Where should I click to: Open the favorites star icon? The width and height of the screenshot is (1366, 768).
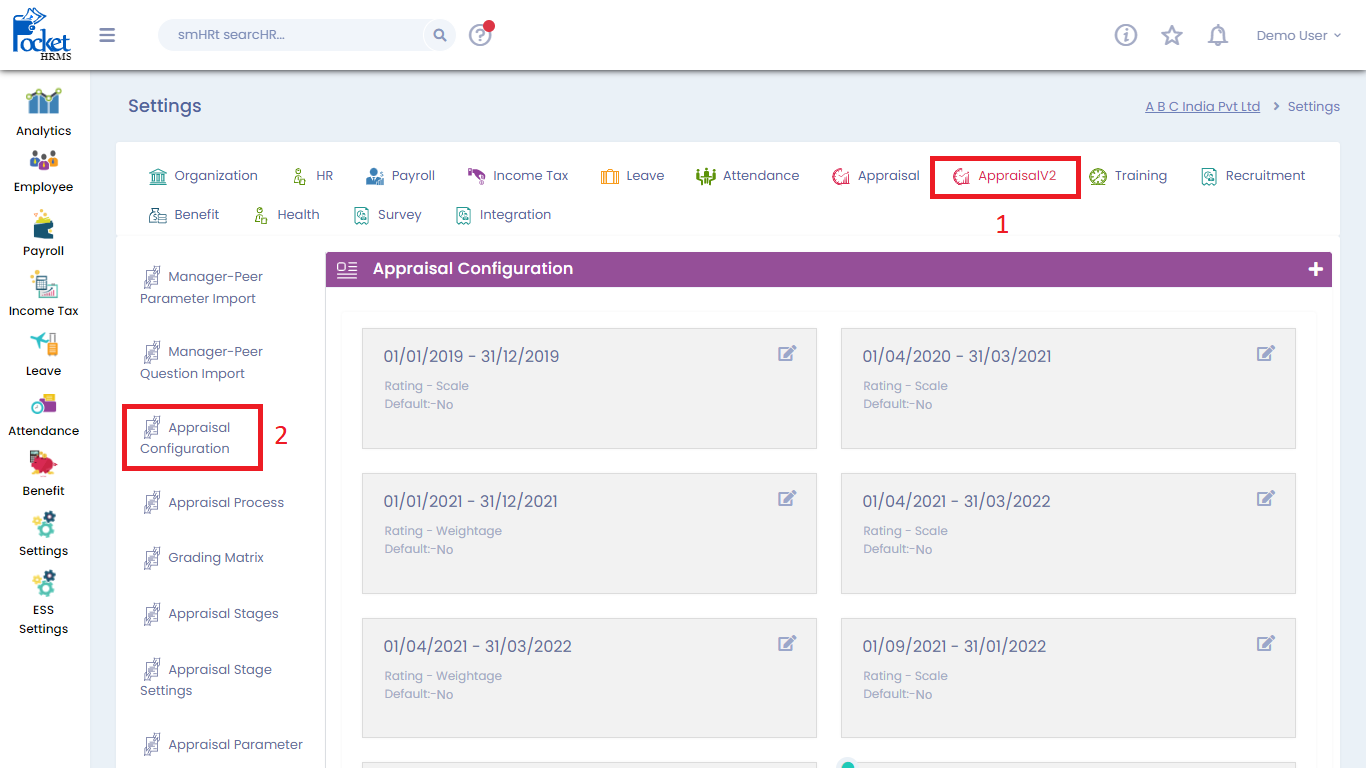(x=1172, y=35)
